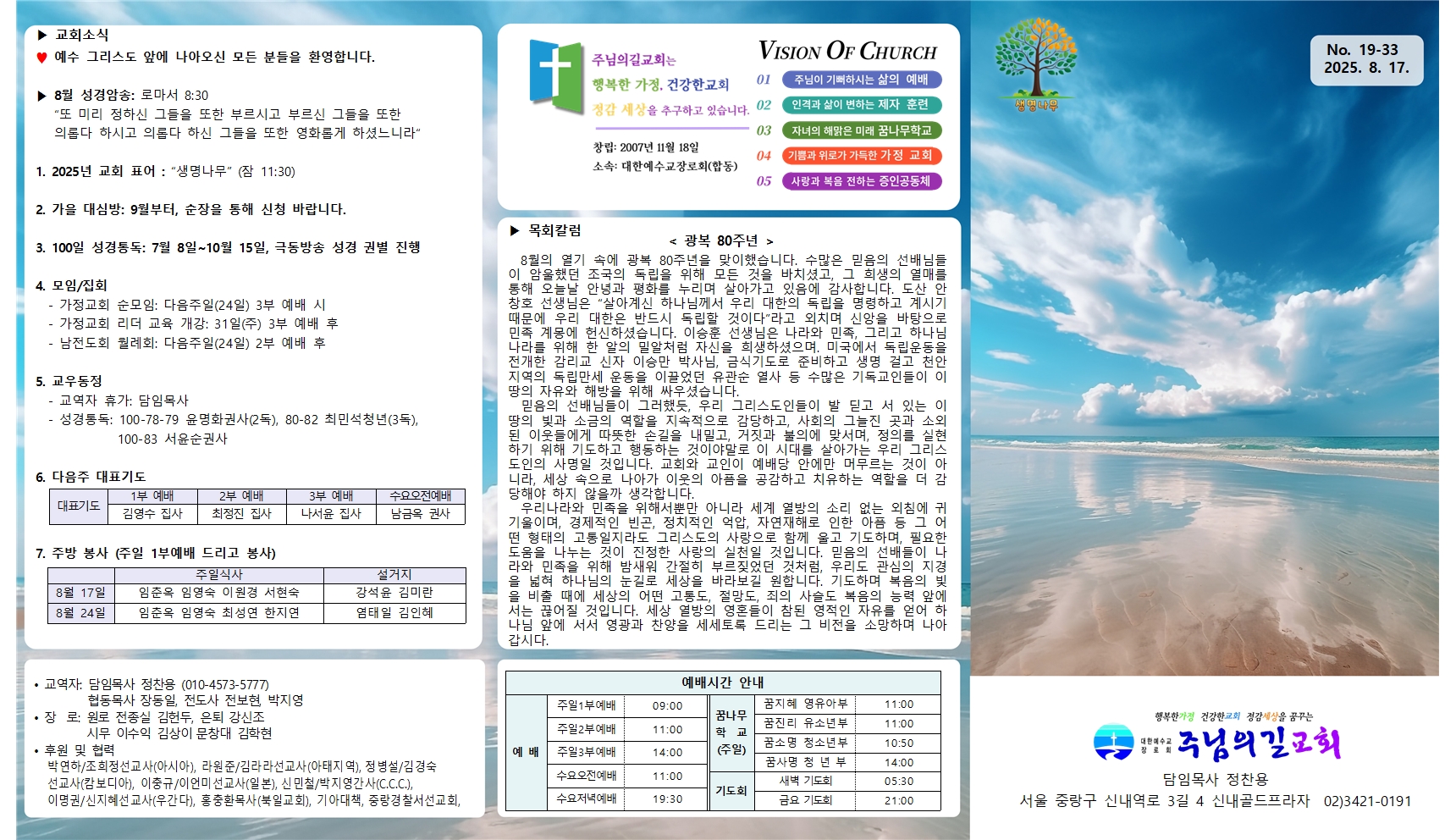Select the 인격과 삶이 변하는 제자 훈련 pill
This screenshot has width=1456, height=840.
coord(861,105)
